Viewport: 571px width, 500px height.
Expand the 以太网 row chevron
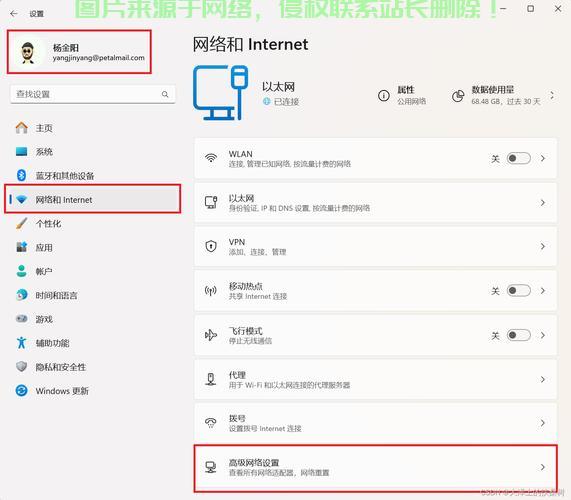point(543,202)
